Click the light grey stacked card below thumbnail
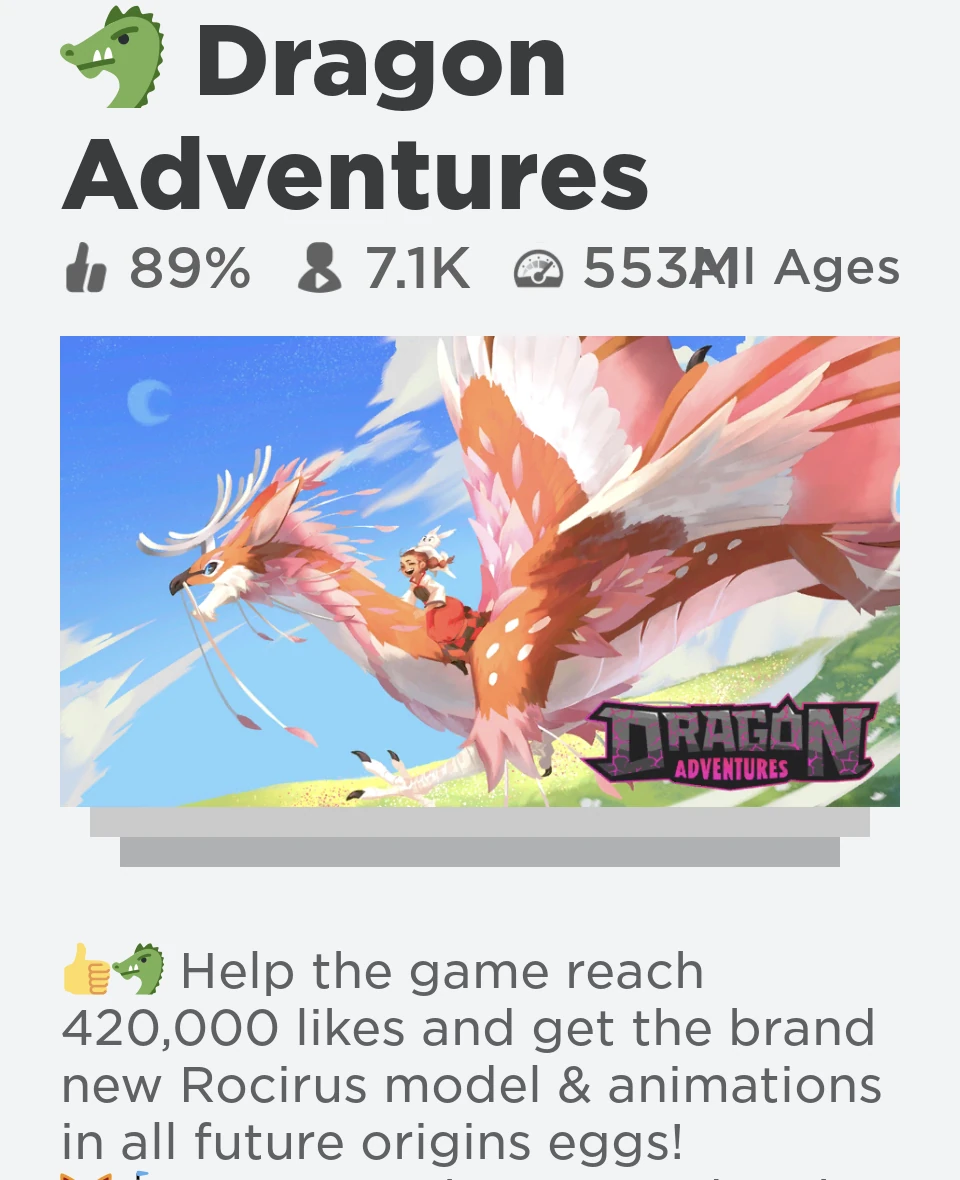This screenshot has height=1180, width=960. pos(480,822)
